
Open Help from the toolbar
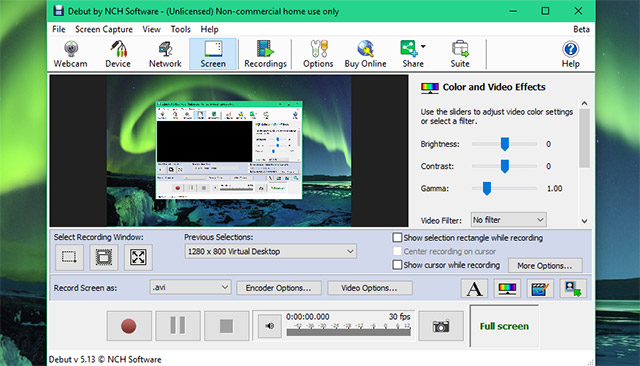point(570,54)
